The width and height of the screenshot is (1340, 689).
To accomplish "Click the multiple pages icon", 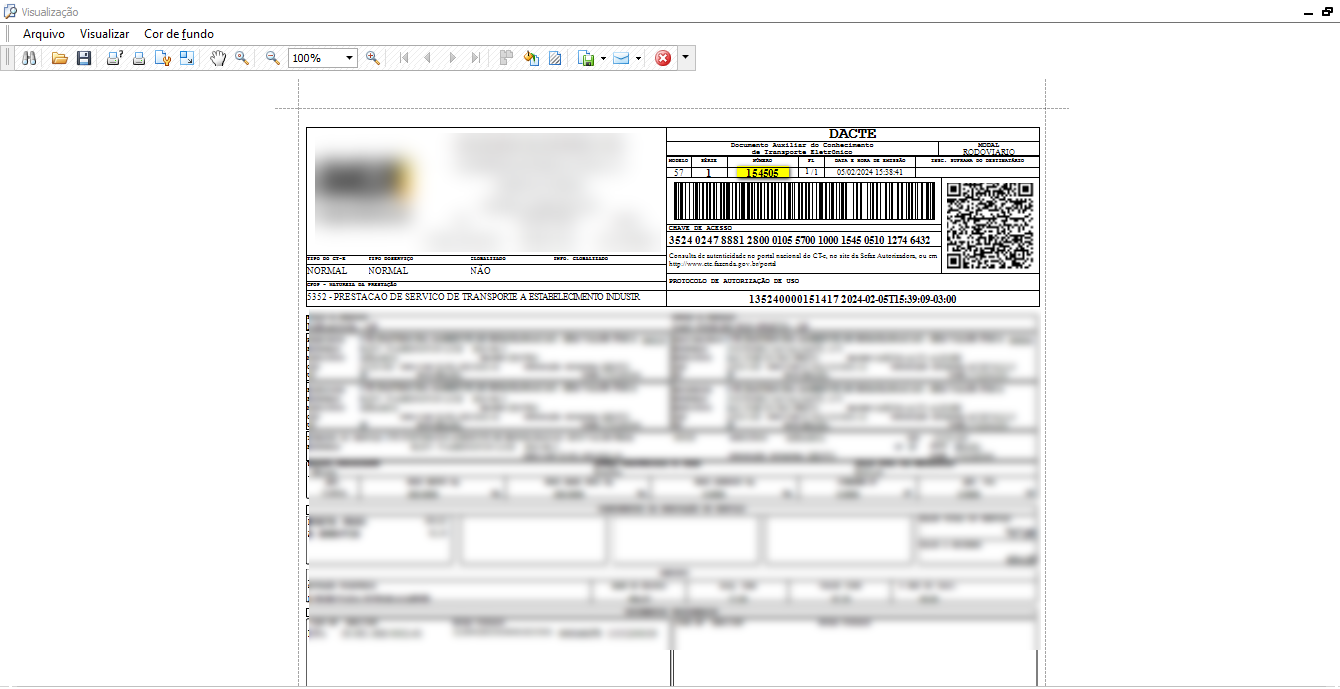I will 507,58.
